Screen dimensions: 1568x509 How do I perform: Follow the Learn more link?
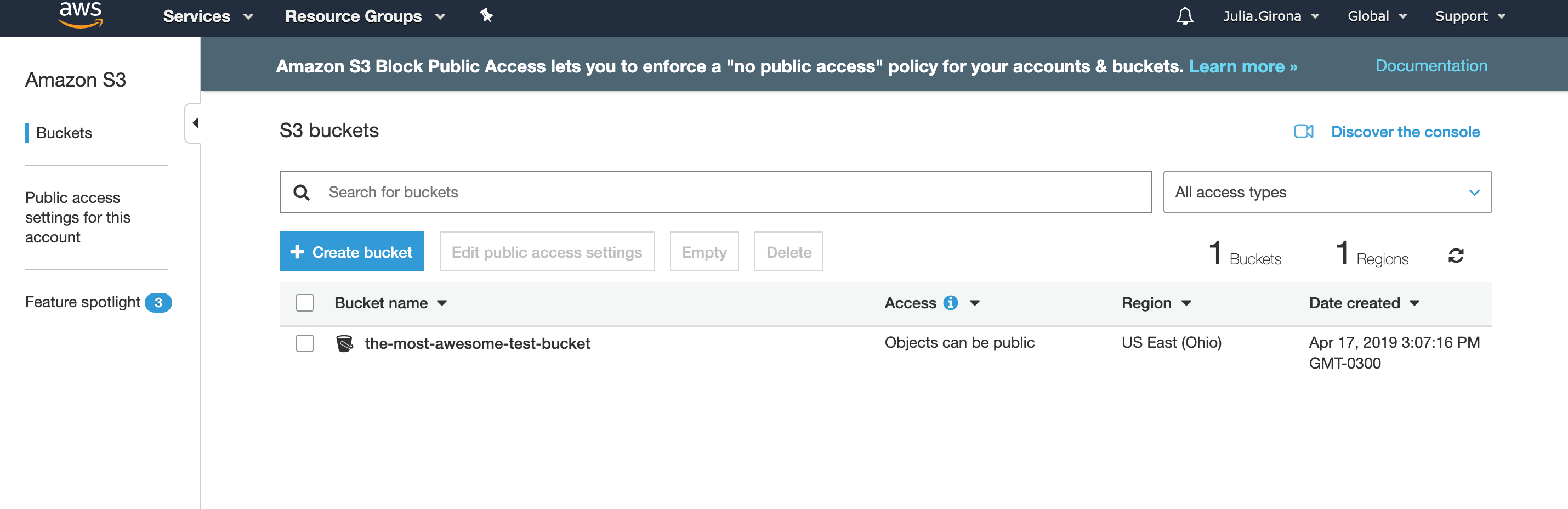point(1242,66)
